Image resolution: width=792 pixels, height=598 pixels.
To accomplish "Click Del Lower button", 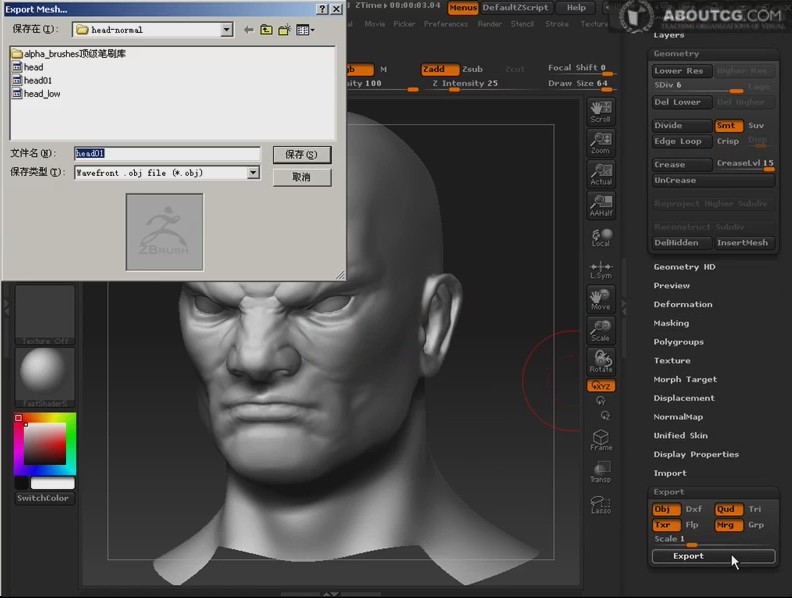I will click(682, 102).
